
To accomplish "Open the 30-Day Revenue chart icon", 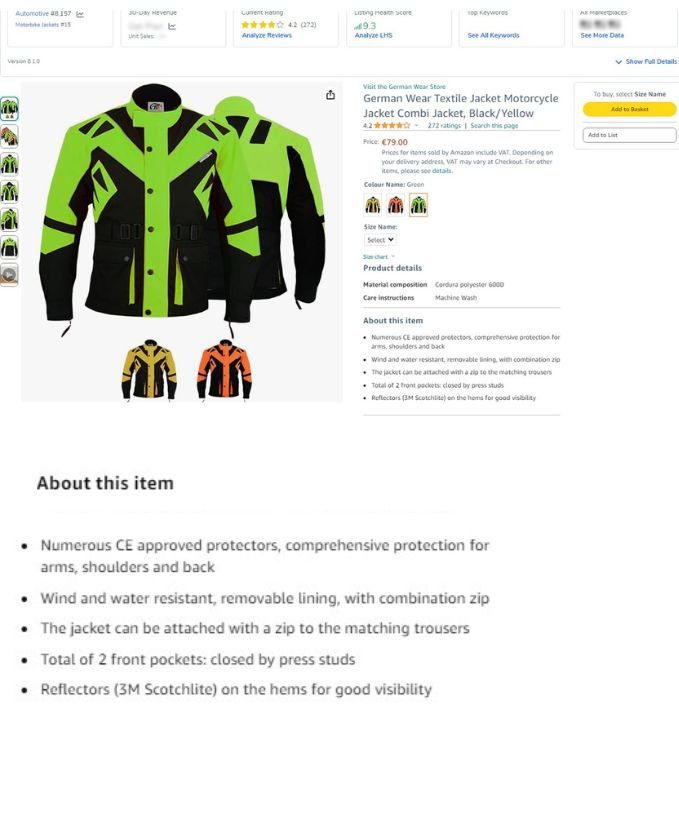I will 172,26.
